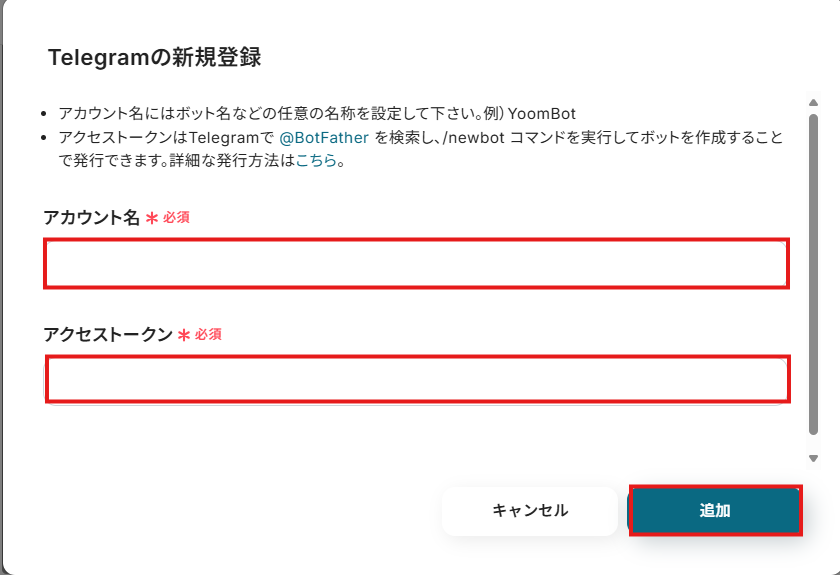
Task: Click the red asterisk beside アクセストークン
Action: point(184,335)
